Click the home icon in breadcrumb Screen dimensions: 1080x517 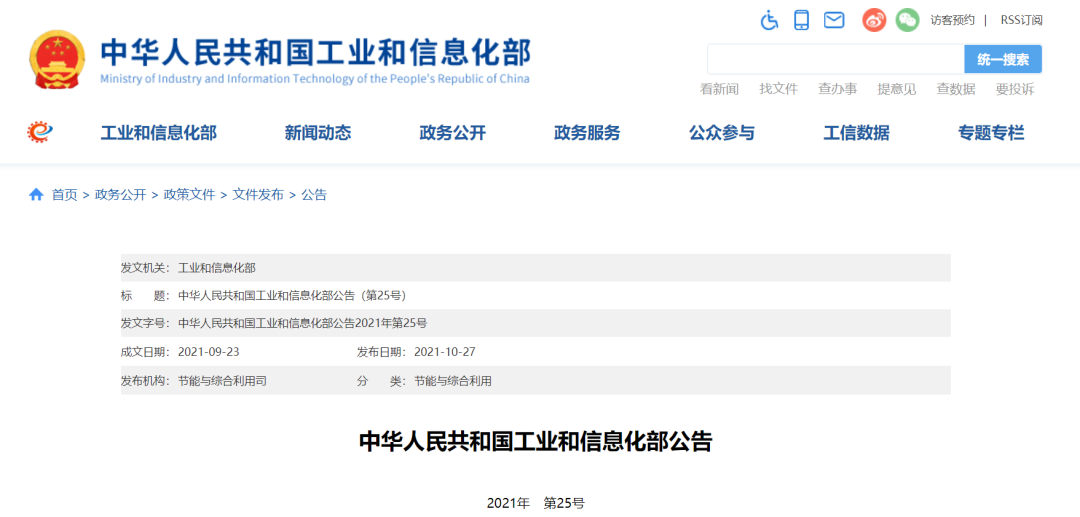[36, 195]
